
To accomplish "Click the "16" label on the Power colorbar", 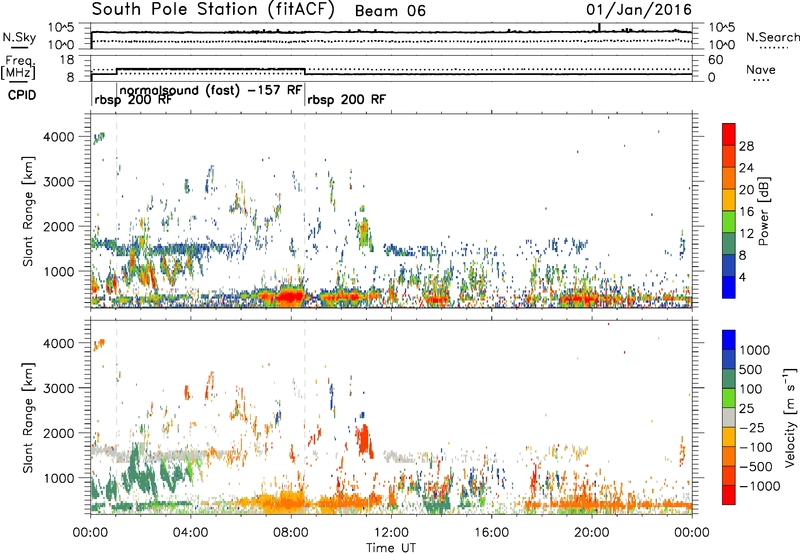I will point(746,212).
